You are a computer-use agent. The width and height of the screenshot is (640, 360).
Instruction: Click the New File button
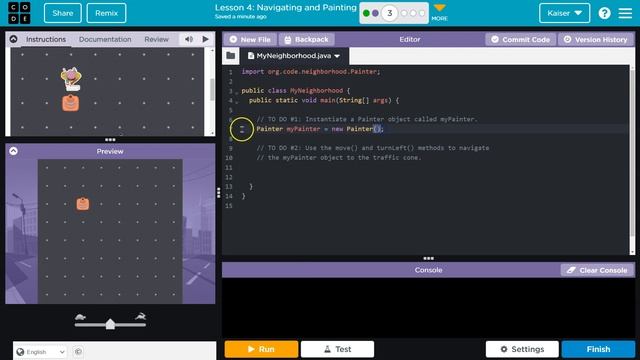(x=250, y=40)
